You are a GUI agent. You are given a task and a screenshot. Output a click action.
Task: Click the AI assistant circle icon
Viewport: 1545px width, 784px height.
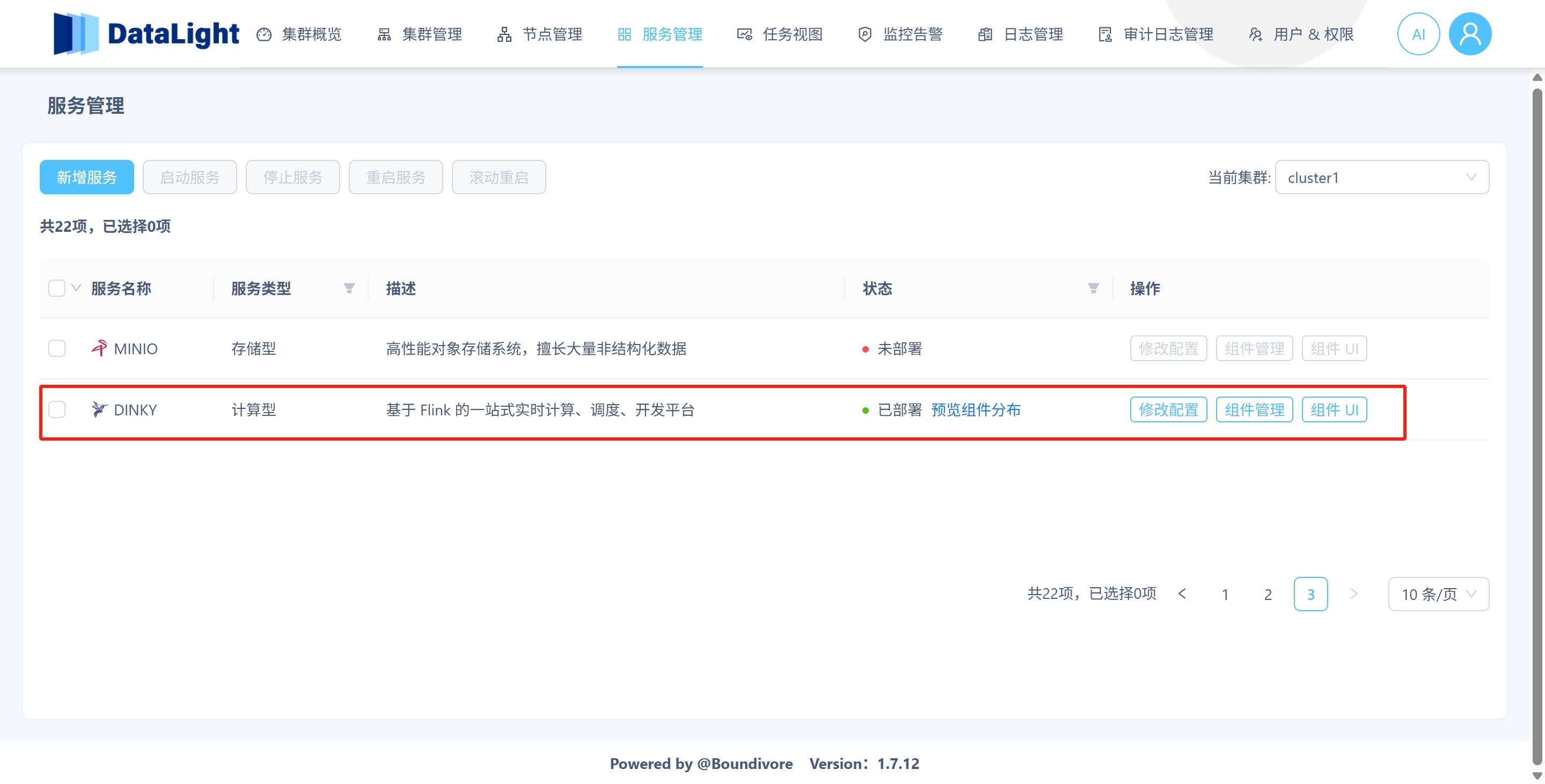point(1418,34)
